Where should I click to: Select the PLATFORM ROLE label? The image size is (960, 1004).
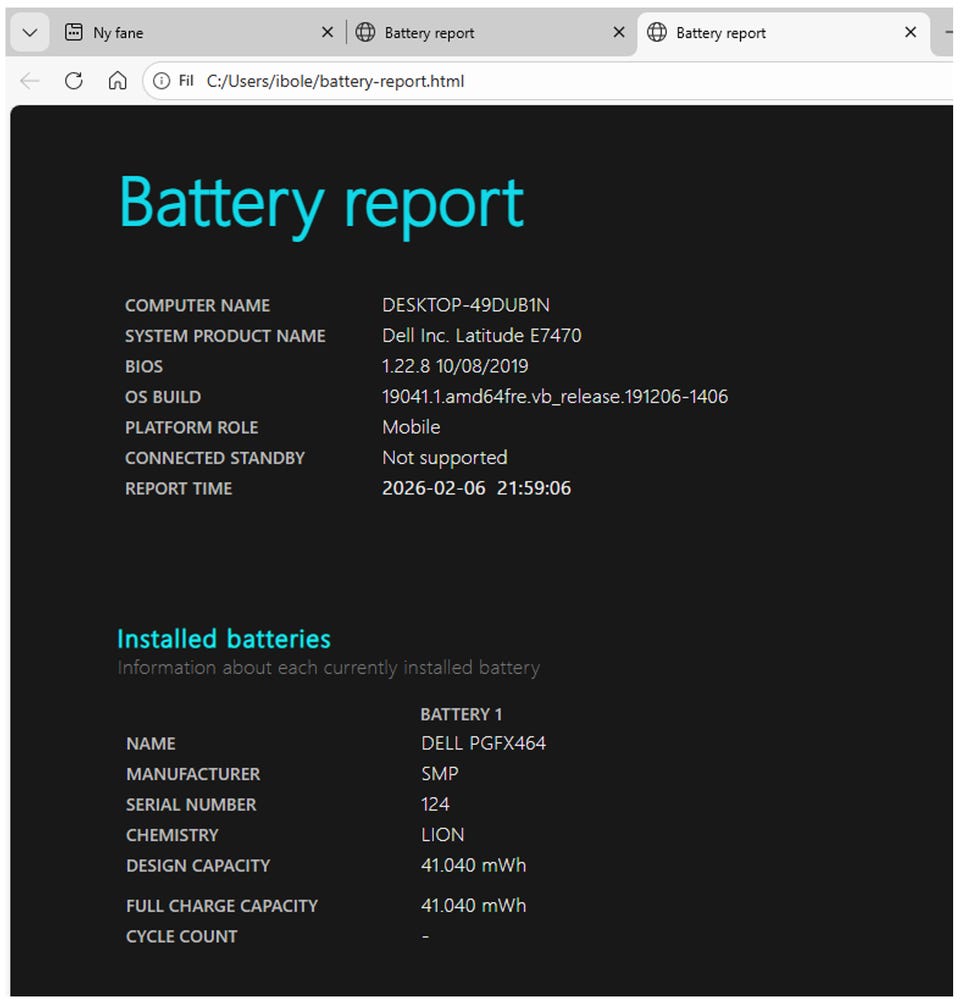click(x=191, y=428)
